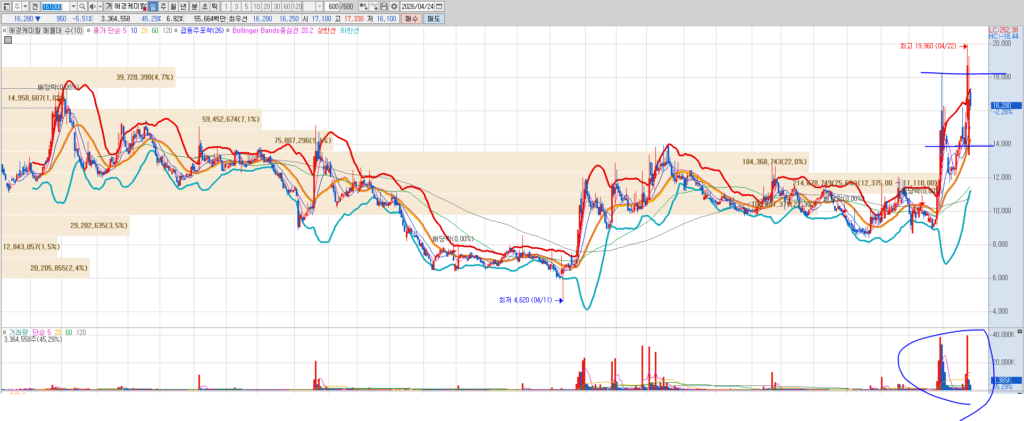Toggle the 종가 단순 moving average marker
The image size is (1024, 421).
point(89,31)
